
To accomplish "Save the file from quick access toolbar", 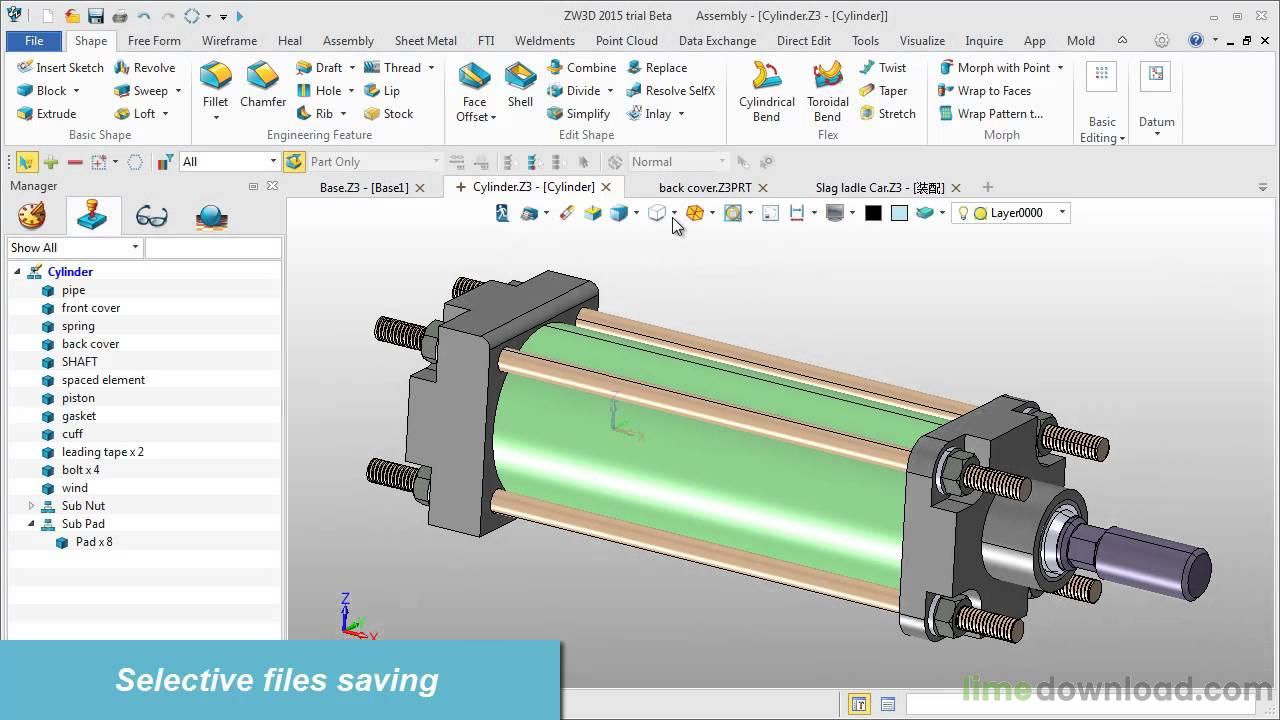I will pos(96,16).
